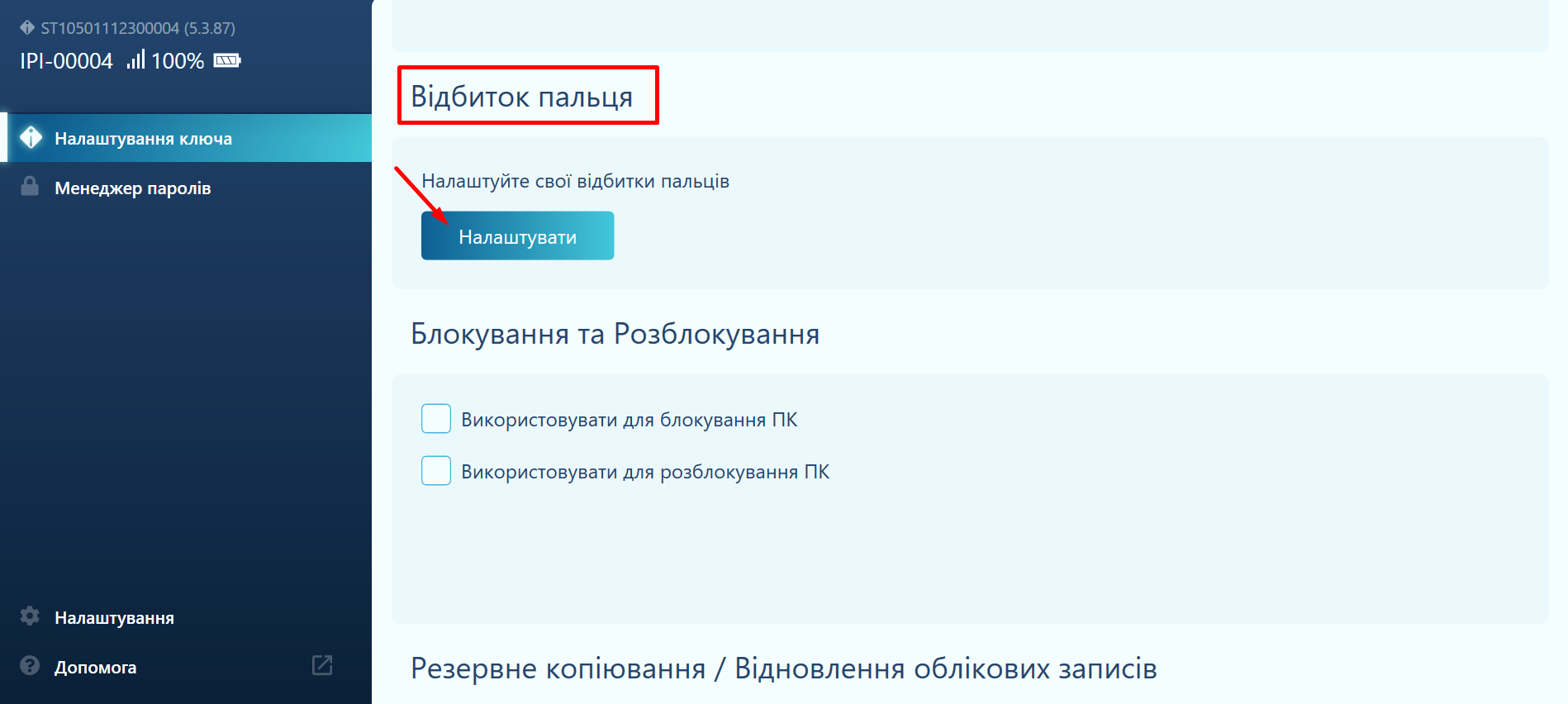The image size is (1568, 704).
Task: Click the gear icon in the sidebar
Action: (x=30, y=616)
